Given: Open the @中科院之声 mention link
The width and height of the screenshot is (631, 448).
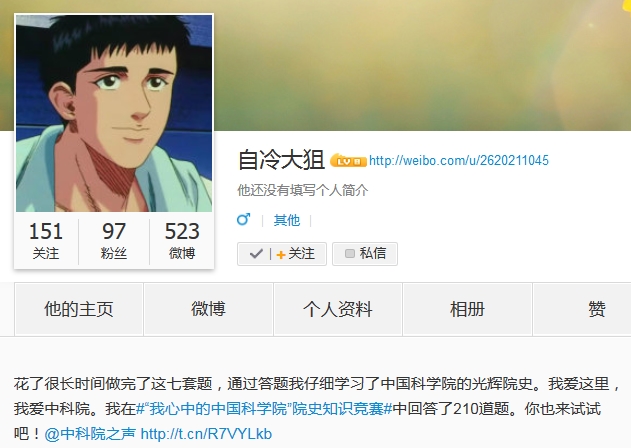Looking at the screenshot, I should point(90,434).
